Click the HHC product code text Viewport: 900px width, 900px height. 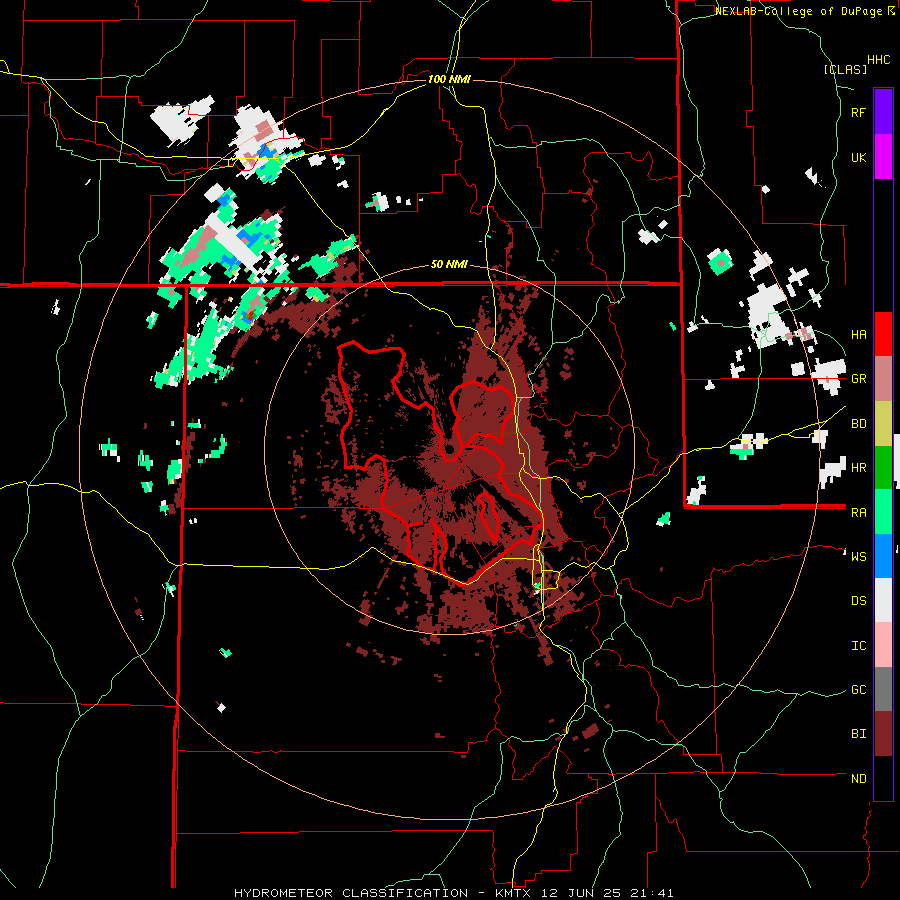[878, 60]
